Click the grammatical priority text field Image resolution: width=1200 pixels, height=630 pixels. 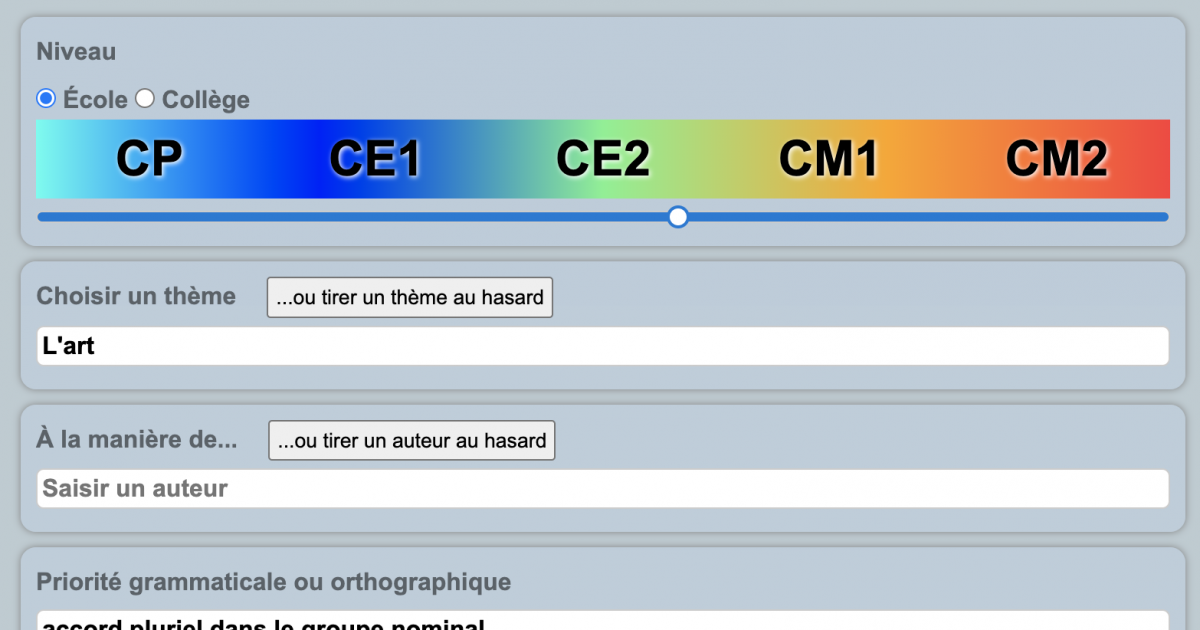(x=602, y=622)
